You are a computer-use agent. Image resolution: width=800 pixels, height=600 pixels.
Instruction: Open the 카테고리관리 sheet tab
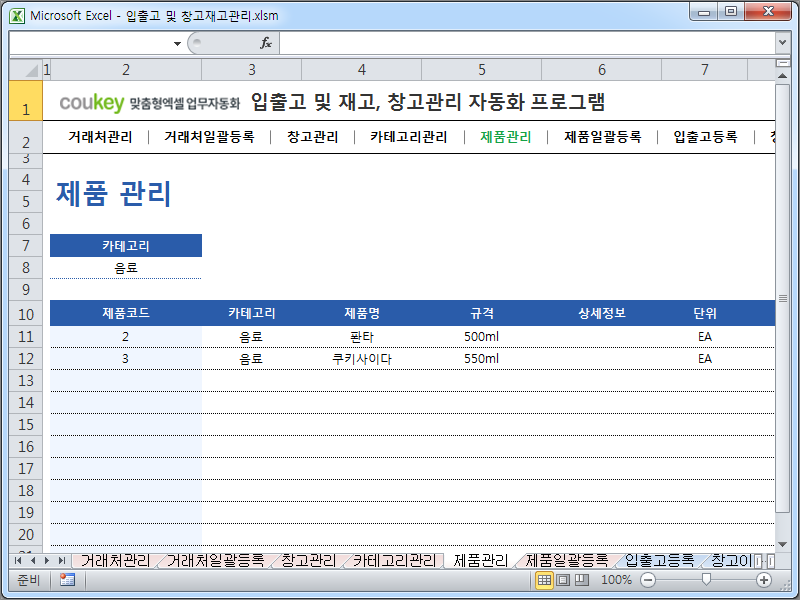394,561
